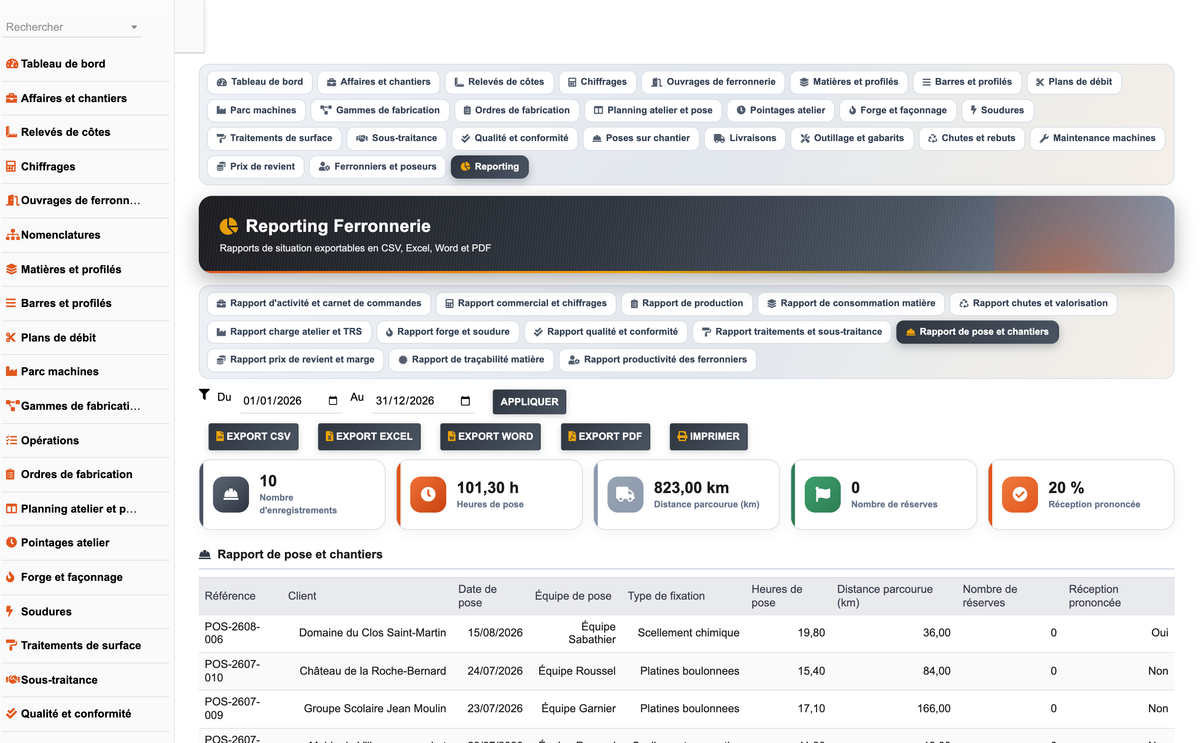
Task: Sort by the Équipe de pose column header
Action: [573, 596]
